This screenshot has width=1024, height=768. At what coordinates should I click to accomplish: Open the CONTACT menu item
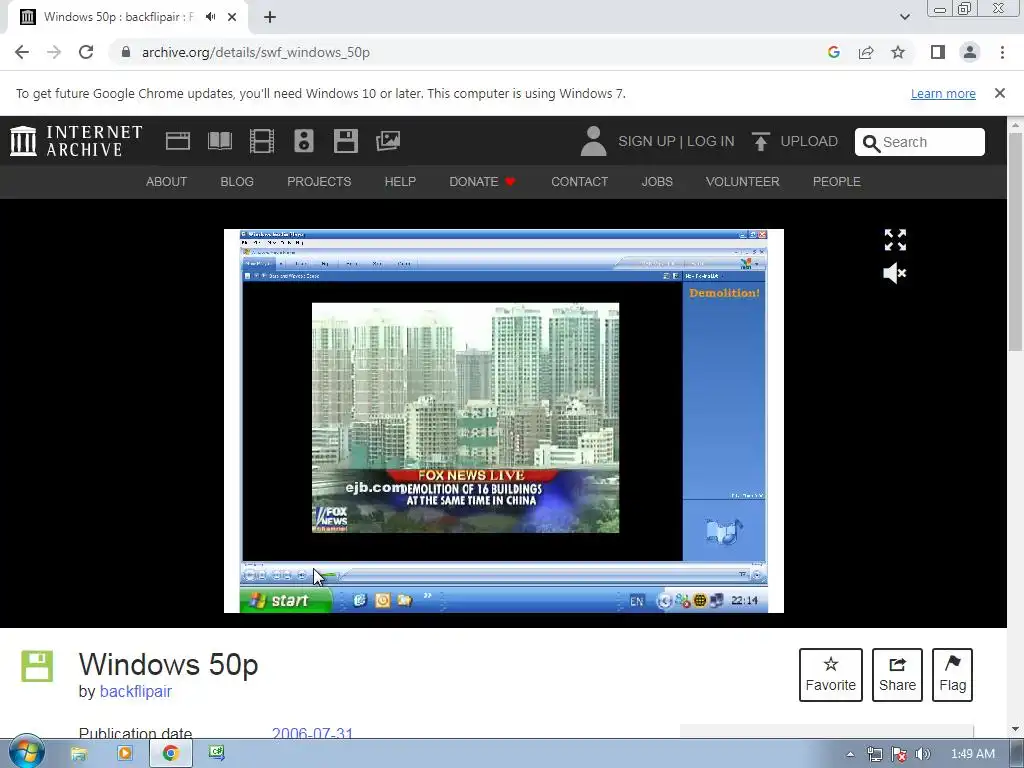pos(579,182)
